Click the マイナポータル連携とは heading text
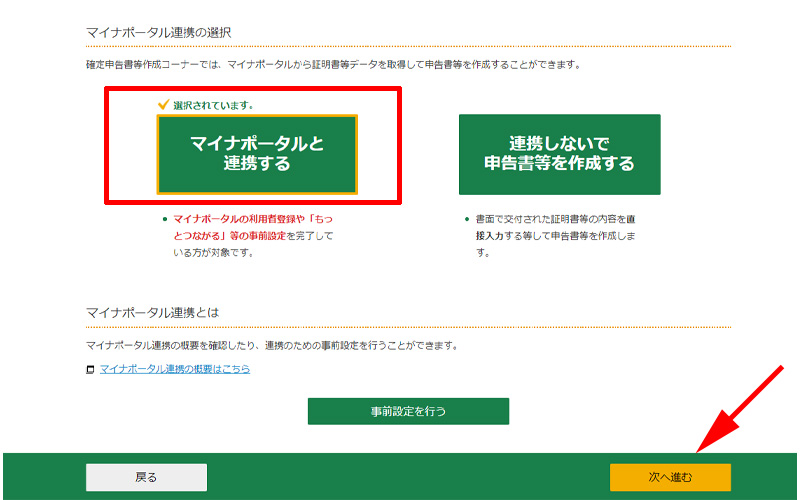 153,312
